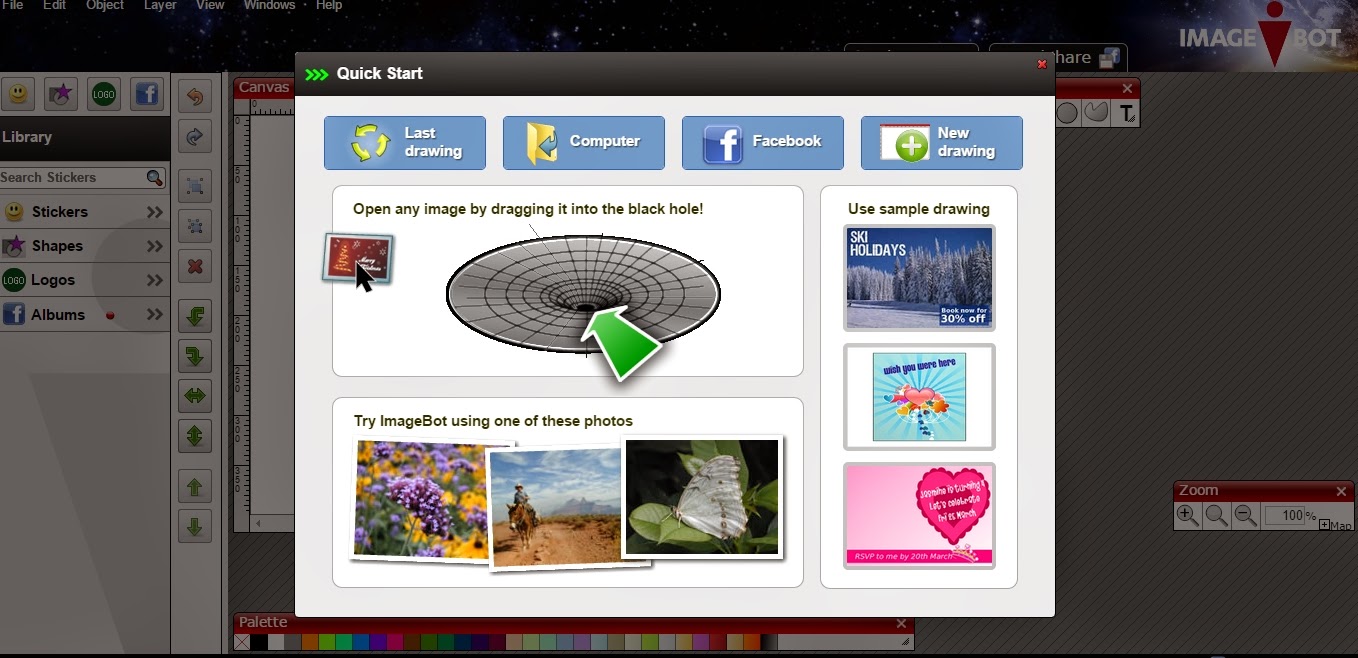The height and width of the screenshot is (658, 1358).
Task: Open the star Shapes tab icon
Action: point(61,94)
